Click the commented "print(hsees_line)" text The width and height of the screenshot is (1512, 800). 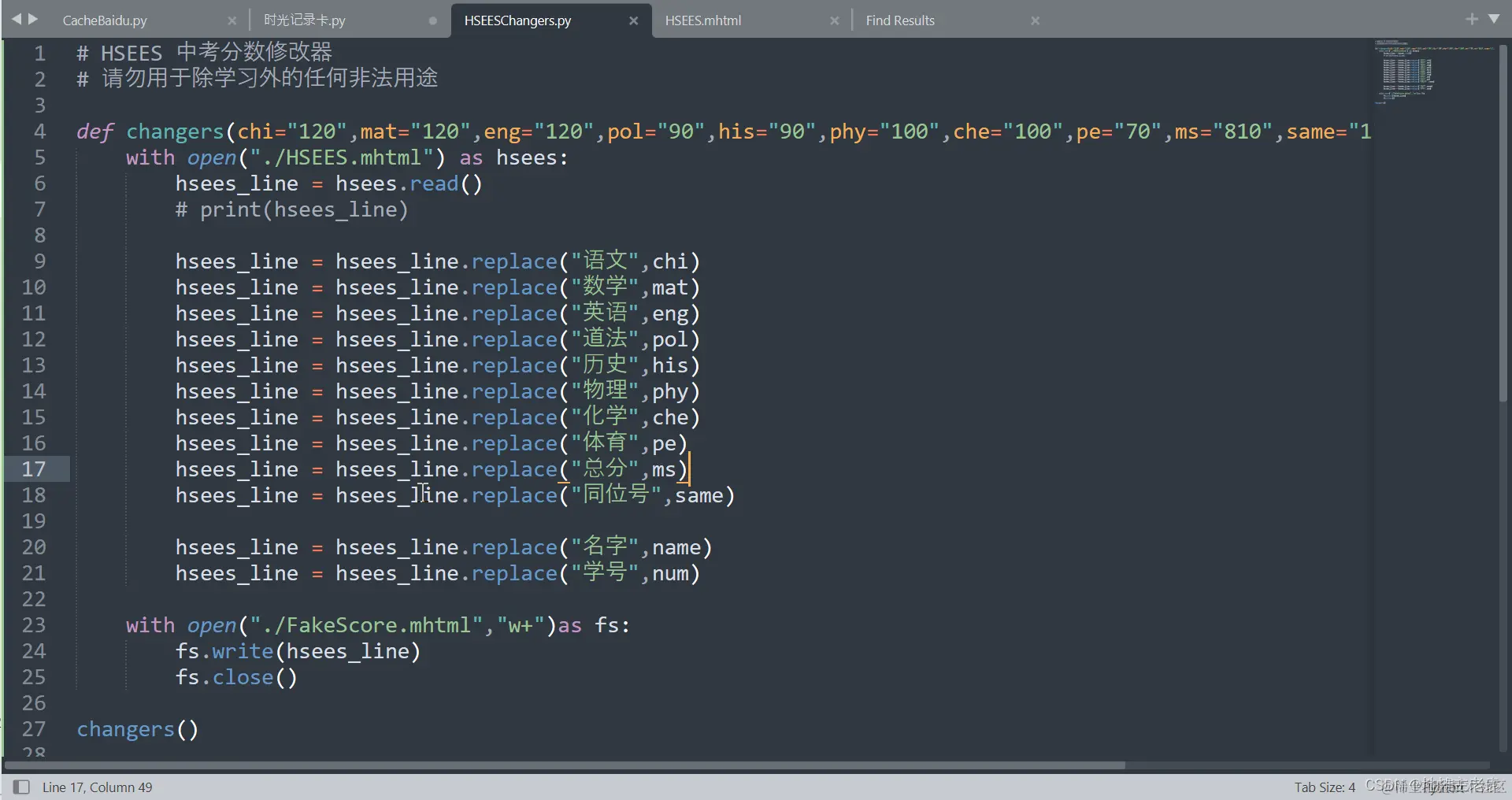304,209
